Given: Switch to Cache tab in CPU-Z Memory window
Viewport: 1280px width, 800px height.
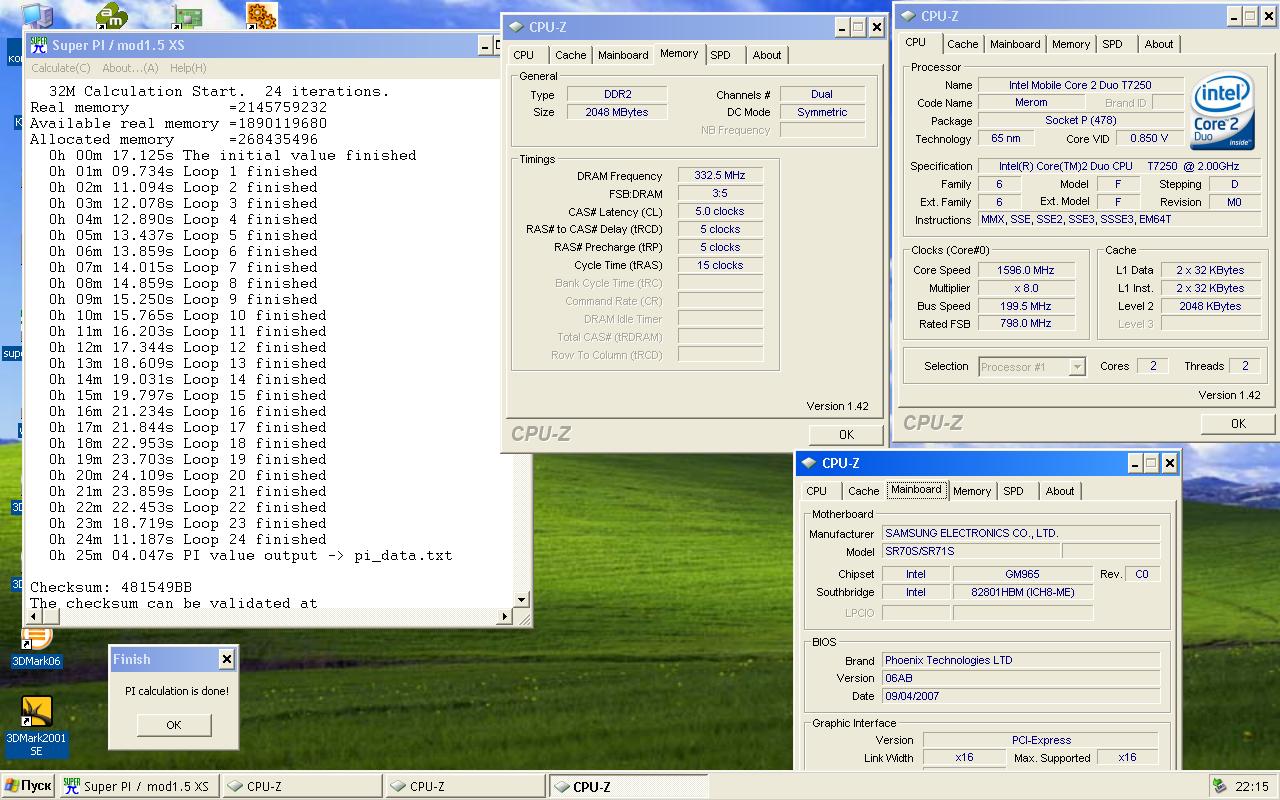Looking at the screenshot, I should [571, 56].
